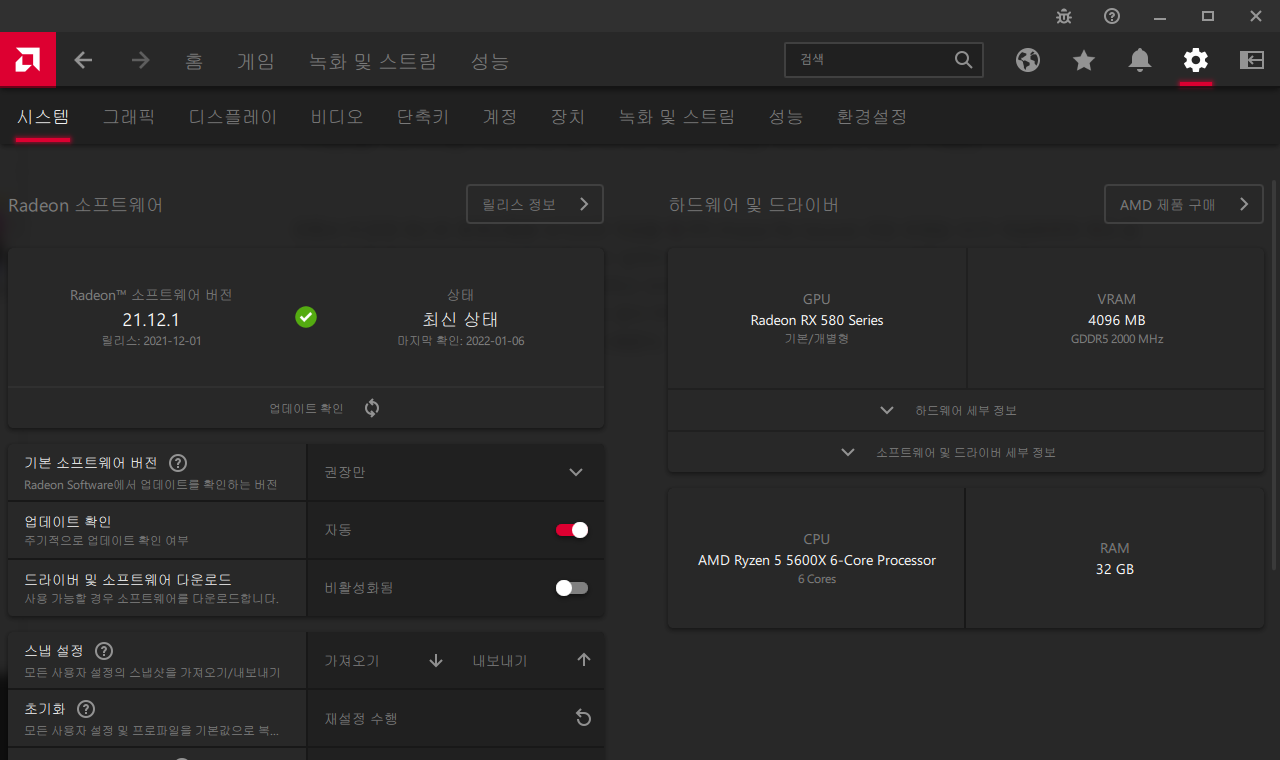Click 가져오기 import label

point(352,661)
